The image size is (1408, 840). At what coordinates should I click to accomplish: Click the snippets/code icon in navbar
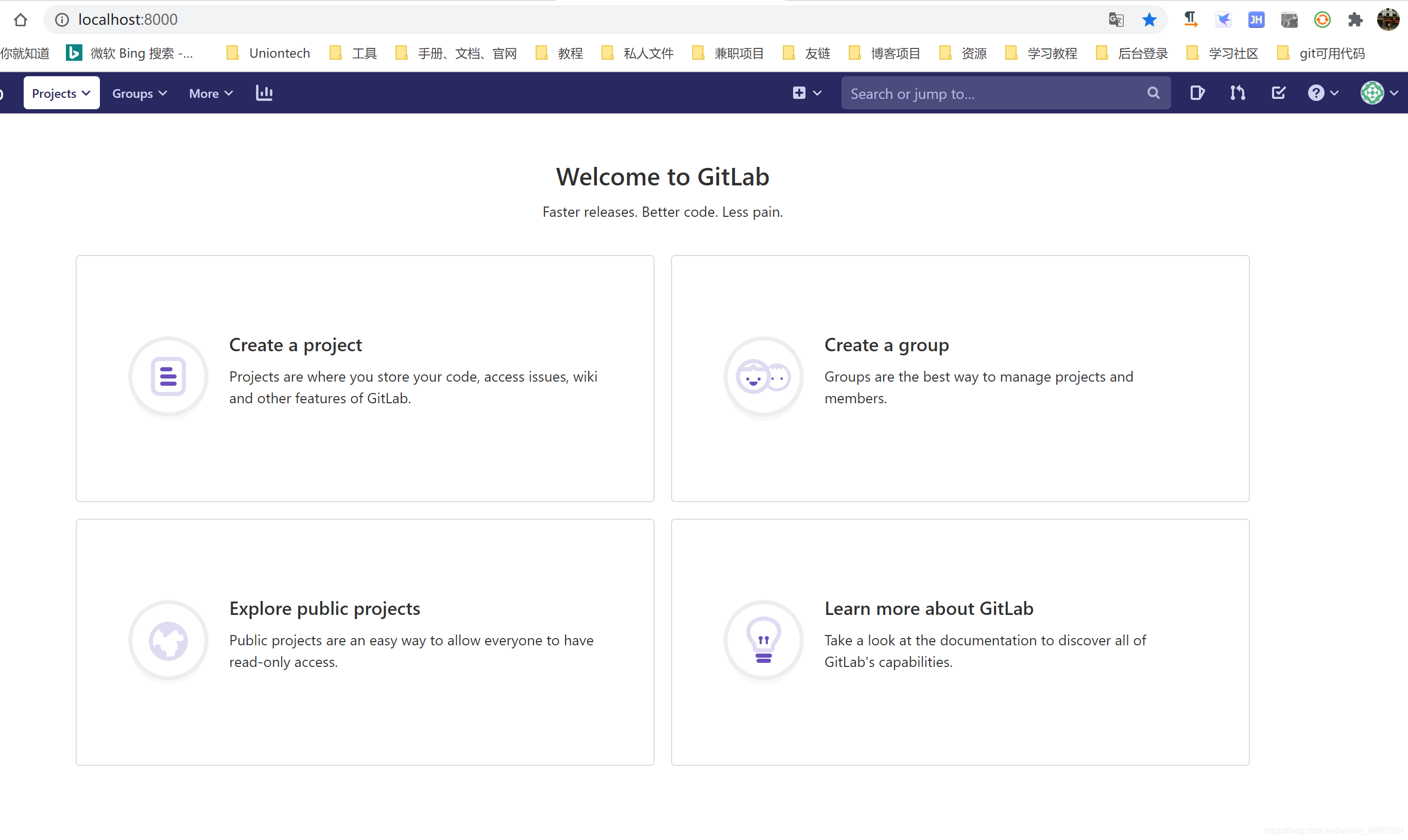click(x=1198, y=93)
